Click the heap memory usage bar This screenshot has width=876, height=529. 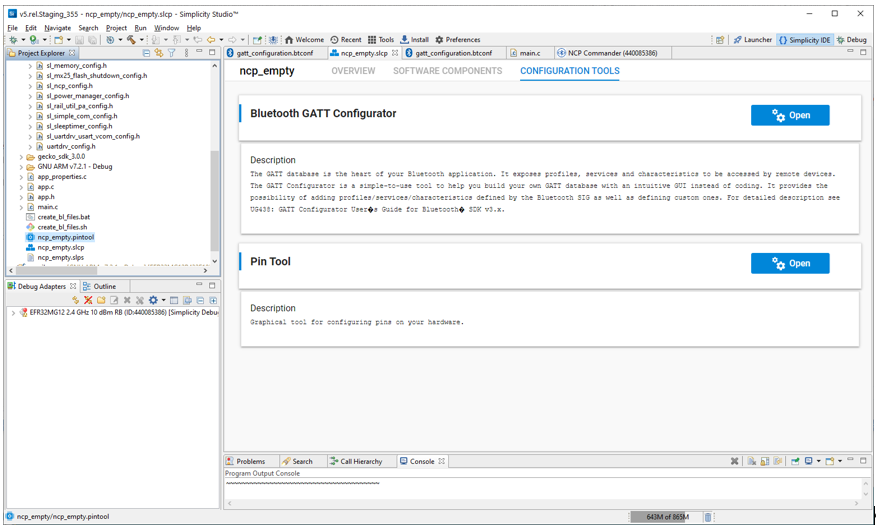coord(663,517)
